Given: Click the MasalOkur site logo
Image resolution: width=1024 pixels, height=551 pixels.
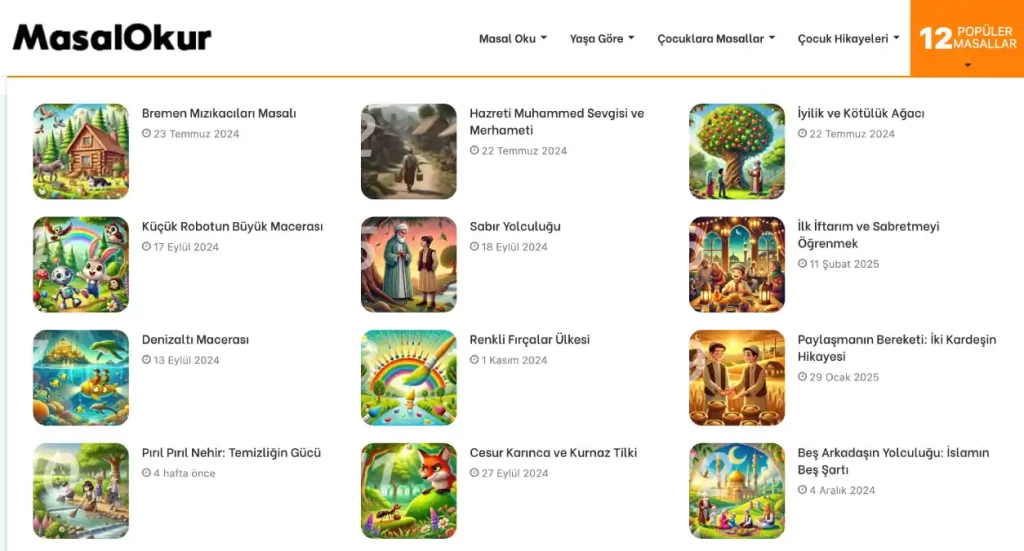Looking at the screenshot, I should click(112, 38).
